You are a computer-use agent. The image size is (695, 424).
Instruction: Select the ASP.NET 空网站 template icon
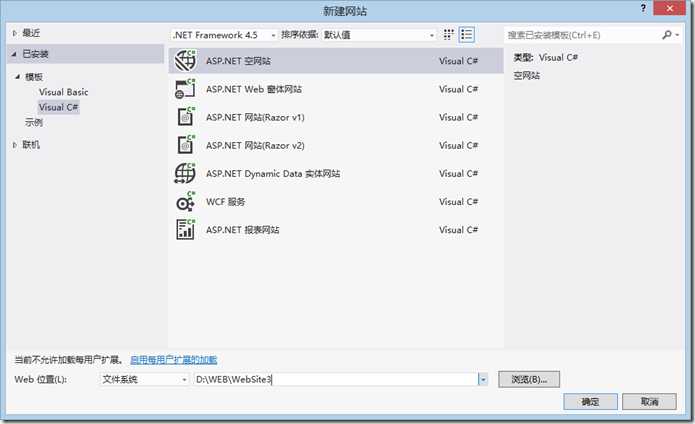point(185,61)
